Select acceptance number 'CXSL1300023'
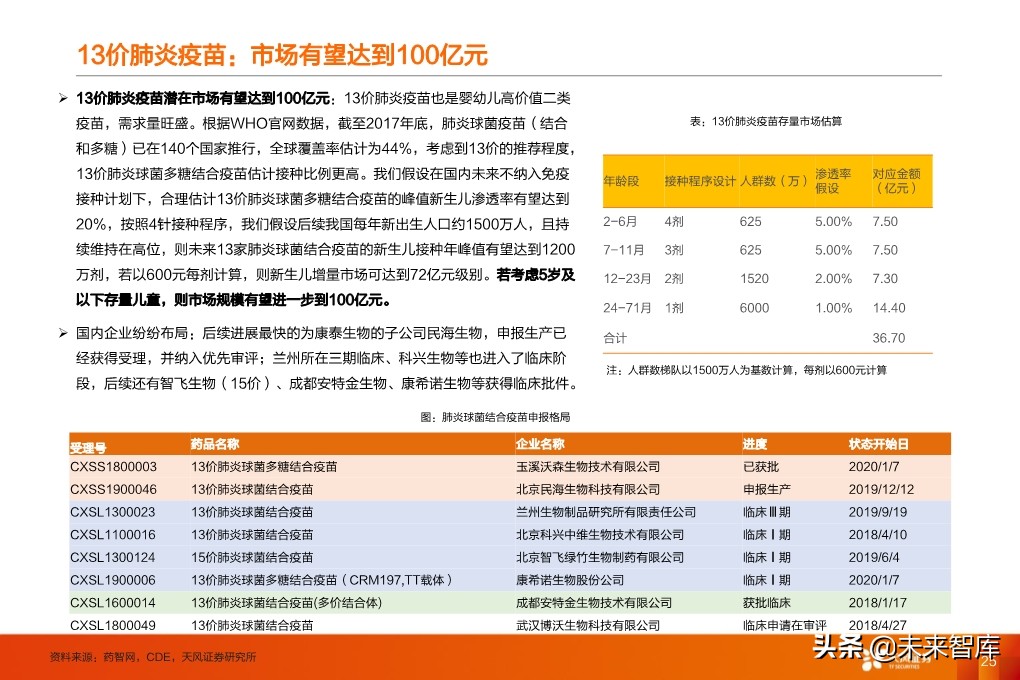The image size is (1020, 680). (113, 513)
